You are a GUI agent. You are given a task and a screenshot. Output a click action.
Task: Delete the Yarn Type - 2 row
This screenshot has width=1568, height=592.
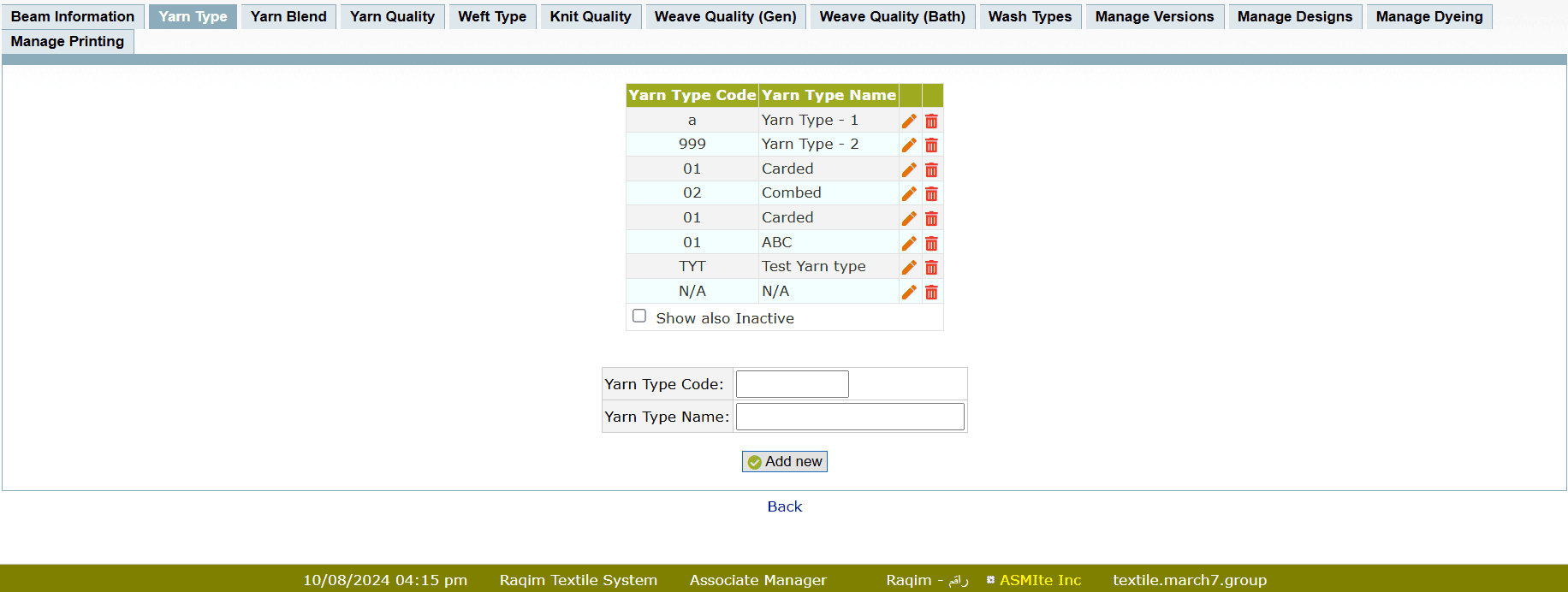click(931, 145)
